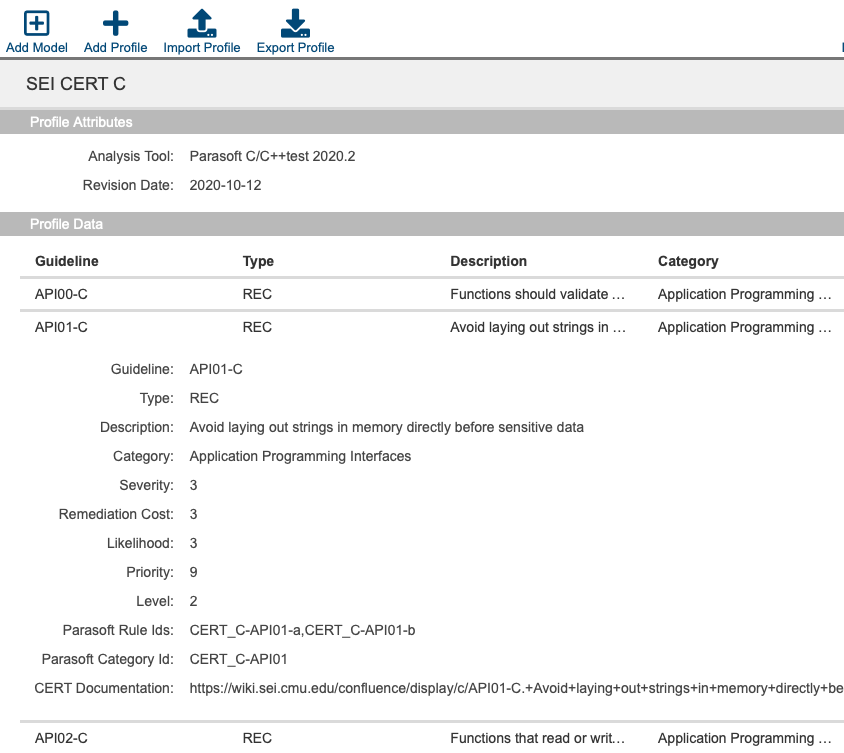Open the Add Model label
The width and height of the screenshot is (844, 753).
pyautogui.click(x=37, y=47)
